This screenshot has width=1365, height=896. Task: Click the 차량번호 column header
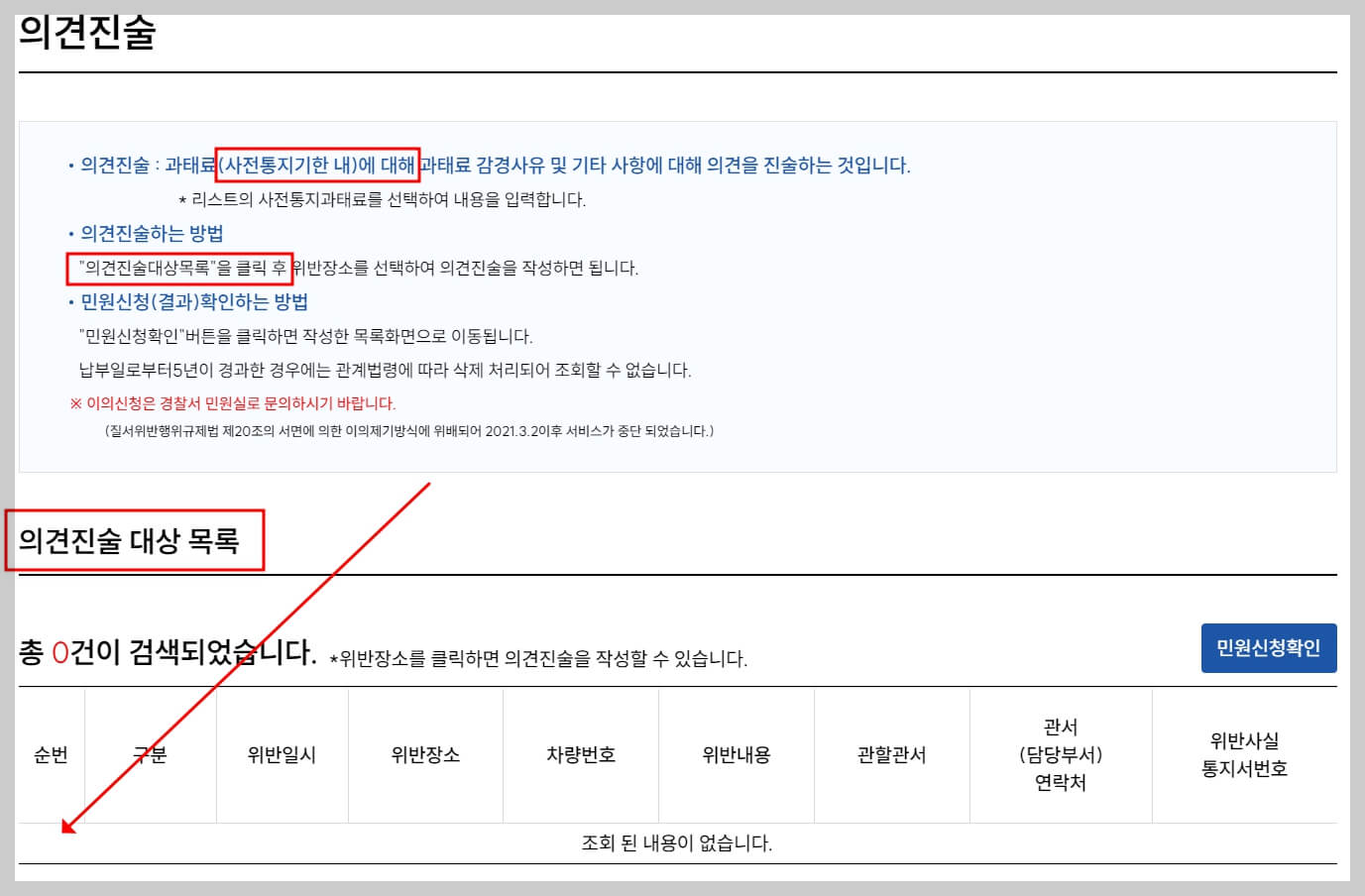point(581,754)
